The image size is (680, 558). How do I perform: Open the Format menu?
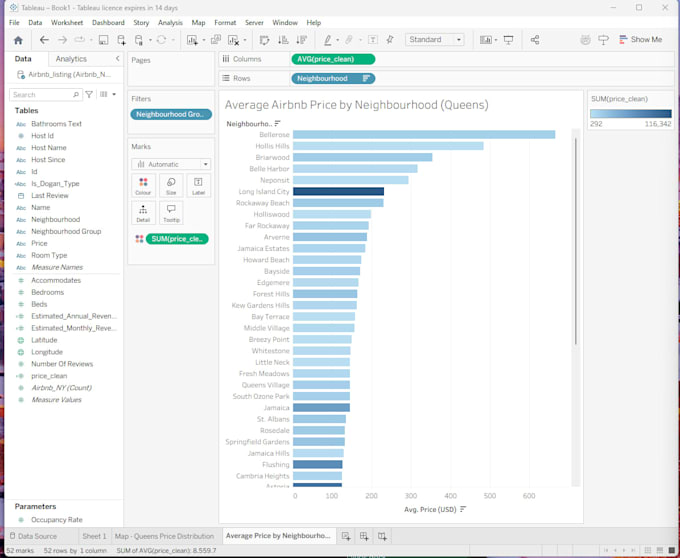point(225,23)
